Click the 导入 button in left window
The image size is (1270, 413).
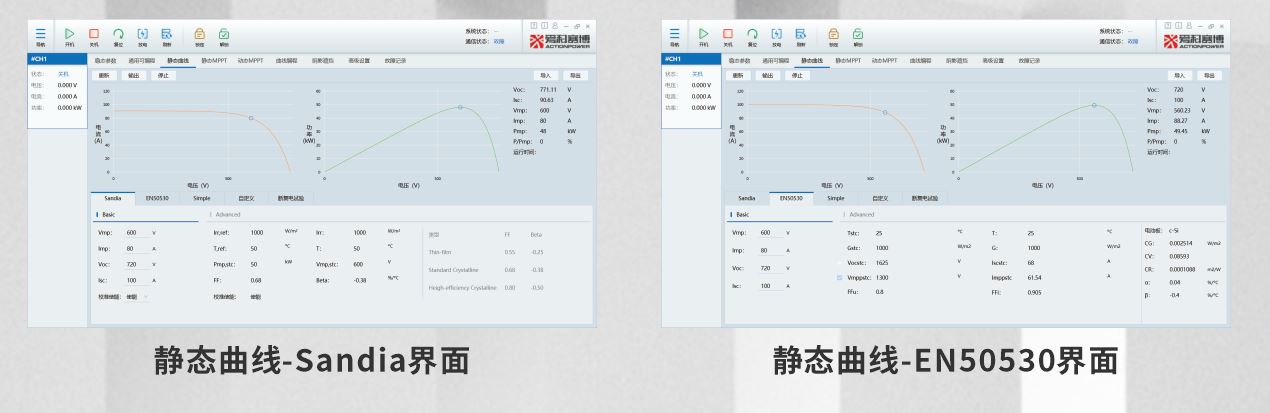click(x=545, y=75)
